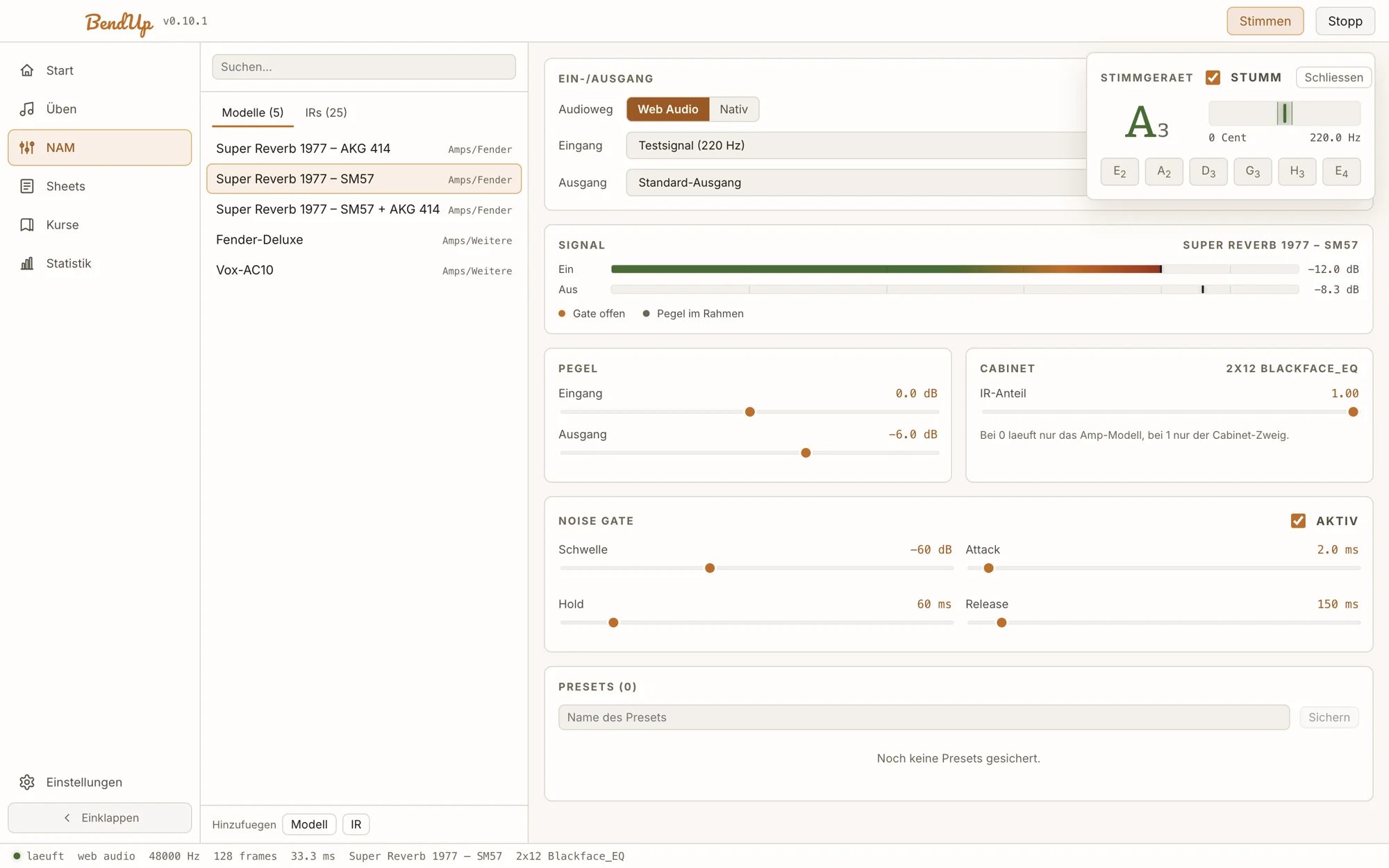1389x868 pixels.
Task: Open the Eingang Testsignal dropdown
Action: tap(856, 145)
